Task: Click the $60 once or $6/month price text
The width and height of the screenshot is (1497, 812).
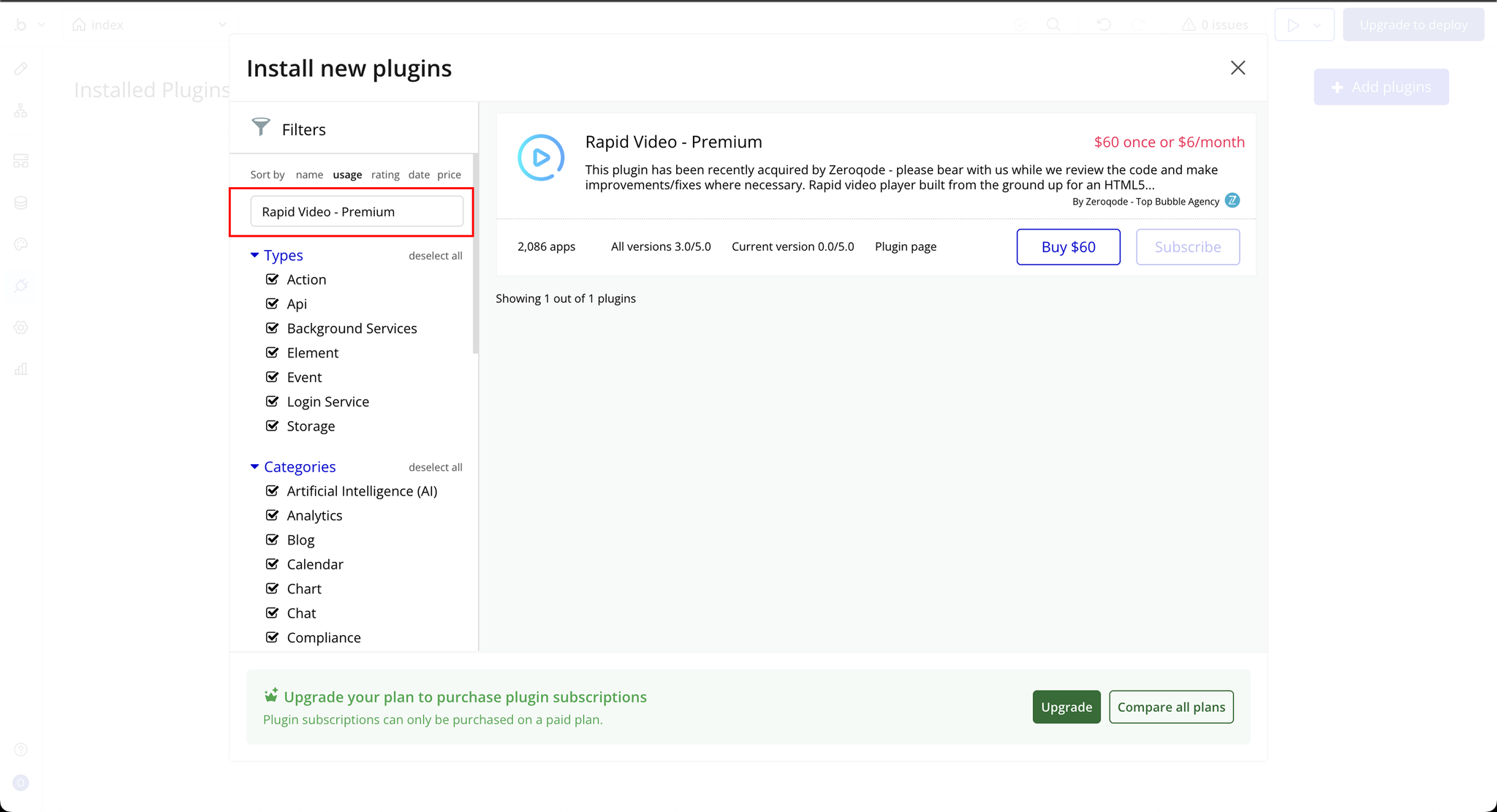Action: [x=1169, y=142]
